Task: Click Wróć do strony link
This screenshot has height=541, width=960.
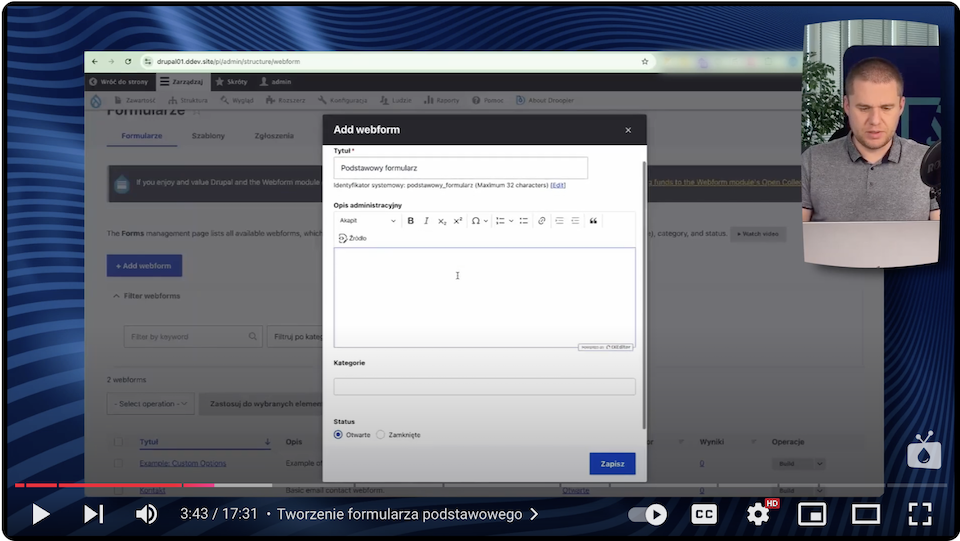Action: tap(118, 81)
